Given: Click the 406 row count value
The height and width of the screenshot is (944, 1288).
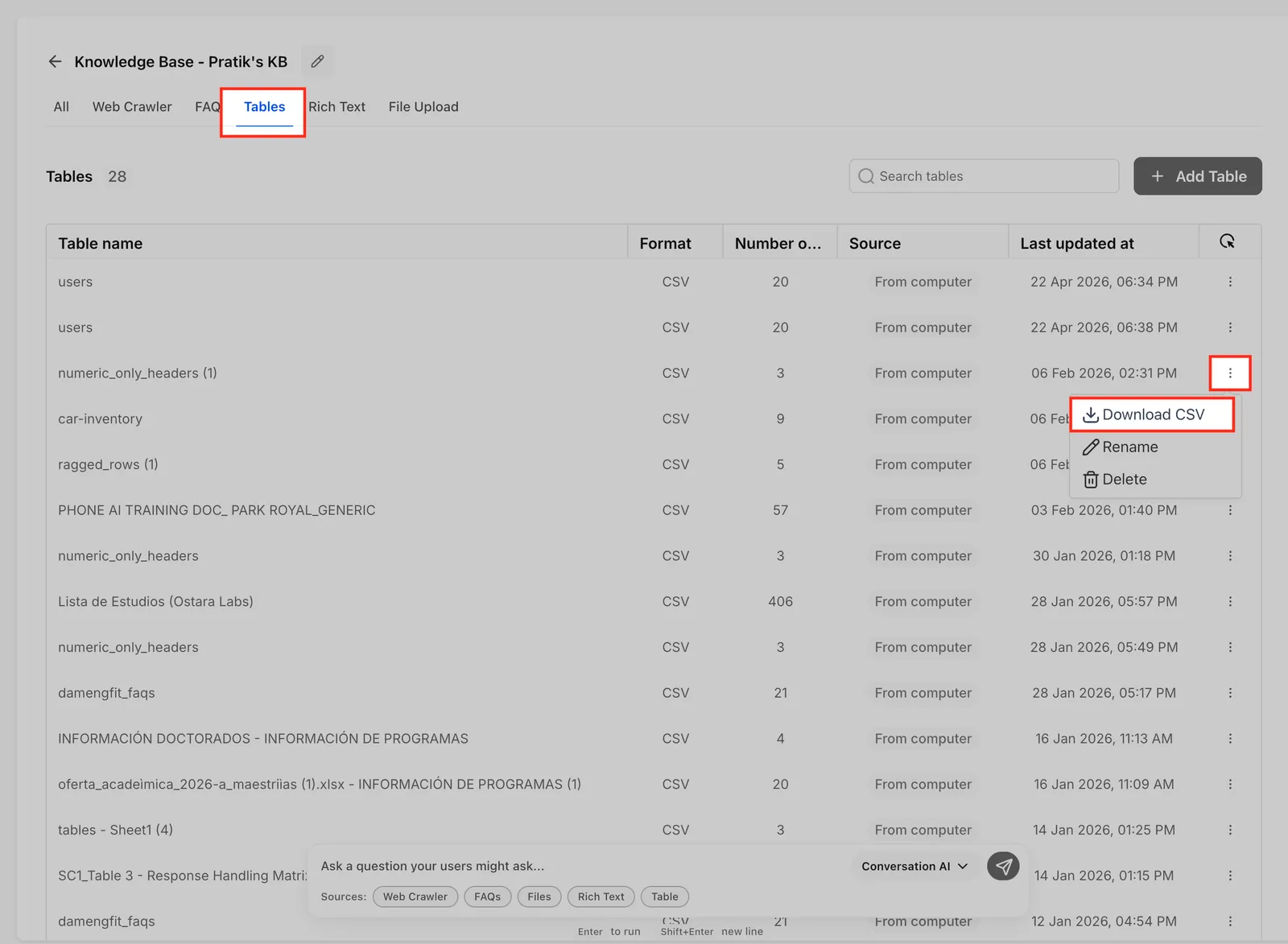Looking at the screenshot, I should click(x=781, y=602).
